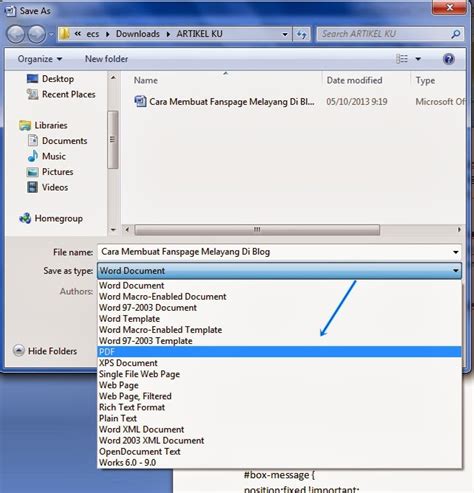Select 'ARTIKEL KU' in the address breadcrumb
Viewport: 474px width, 493px height.
point(199,34)
